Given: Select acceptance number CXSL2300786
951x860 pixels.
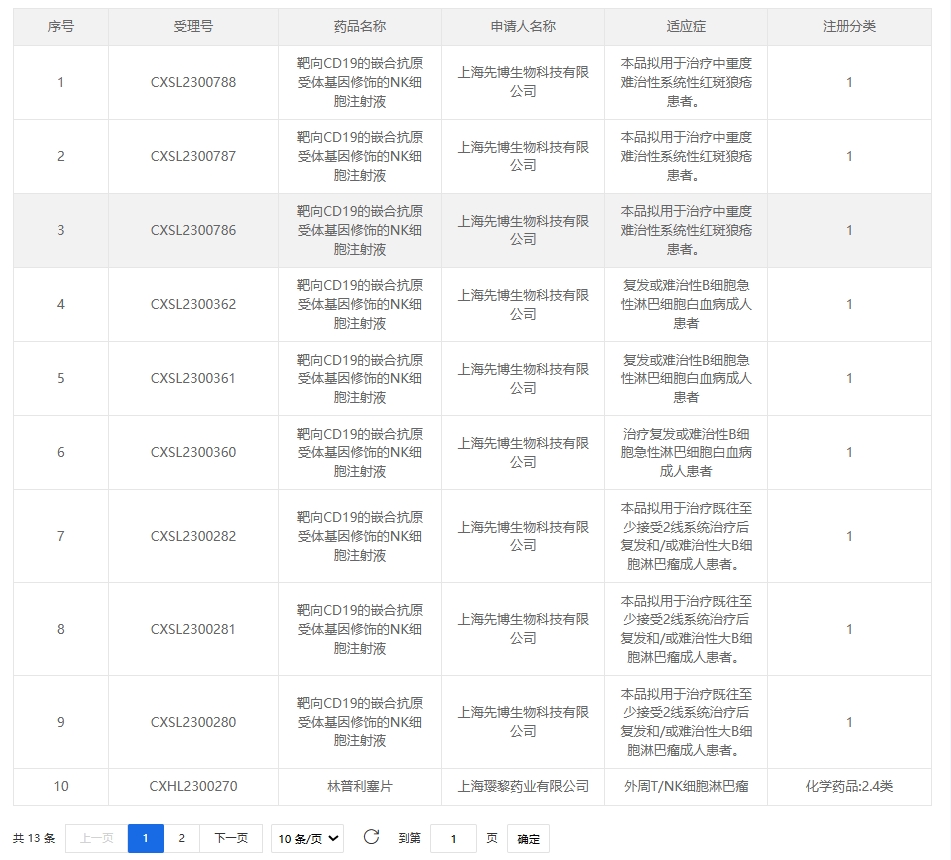Looking at the screenshot, I should (x=193, y=230).
